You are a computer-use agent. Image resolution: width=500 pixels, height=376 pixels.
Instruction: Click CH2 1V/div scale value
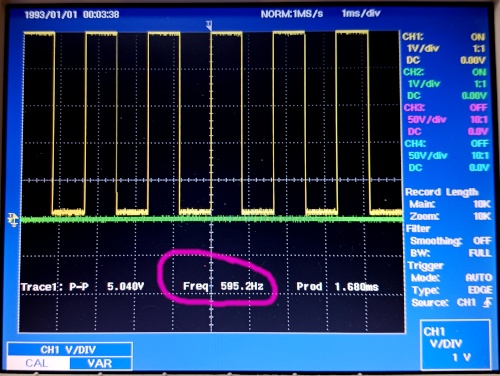tap(424, 84)
